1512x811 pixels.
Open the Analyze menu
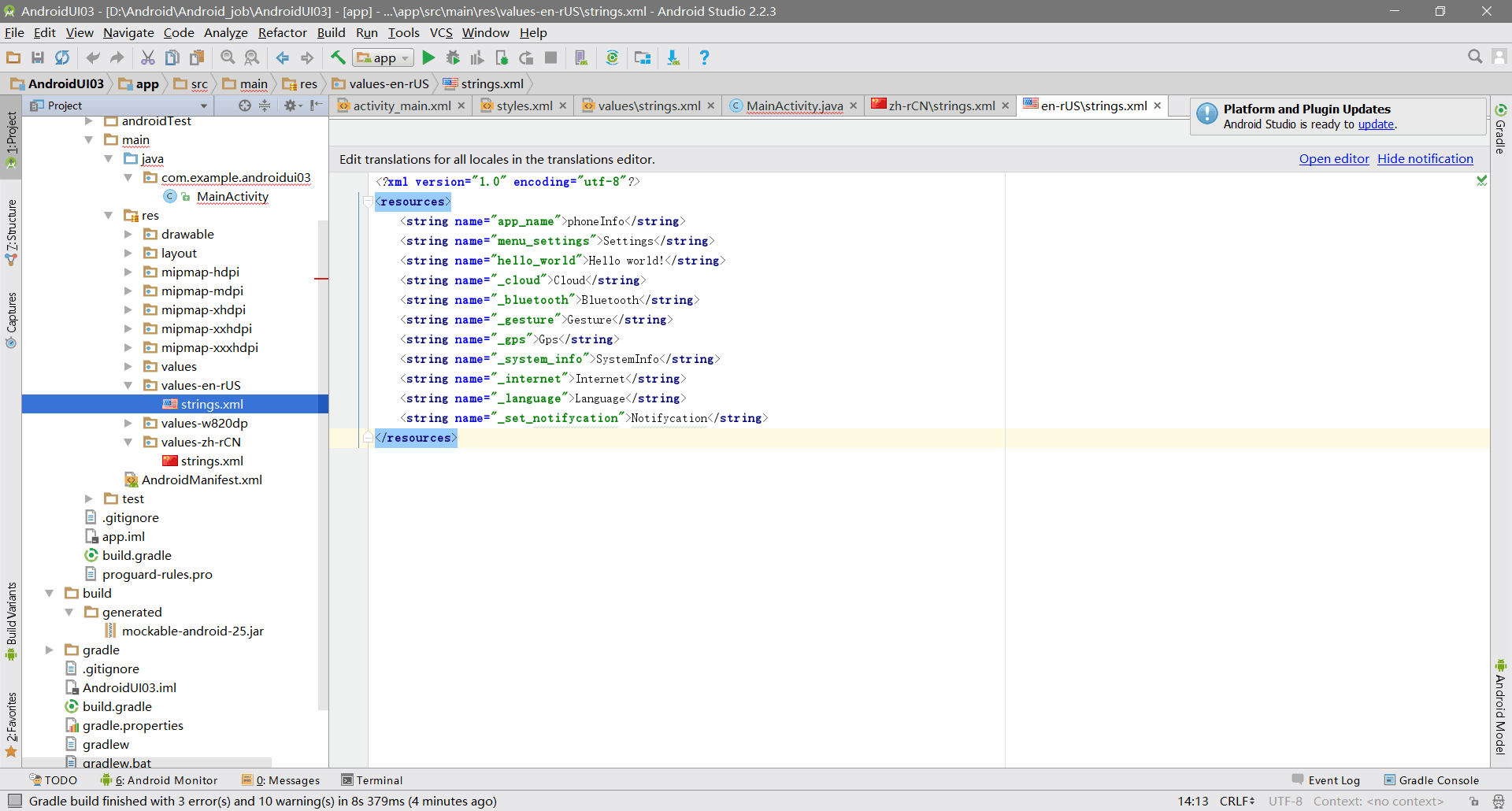coord(225,32)
